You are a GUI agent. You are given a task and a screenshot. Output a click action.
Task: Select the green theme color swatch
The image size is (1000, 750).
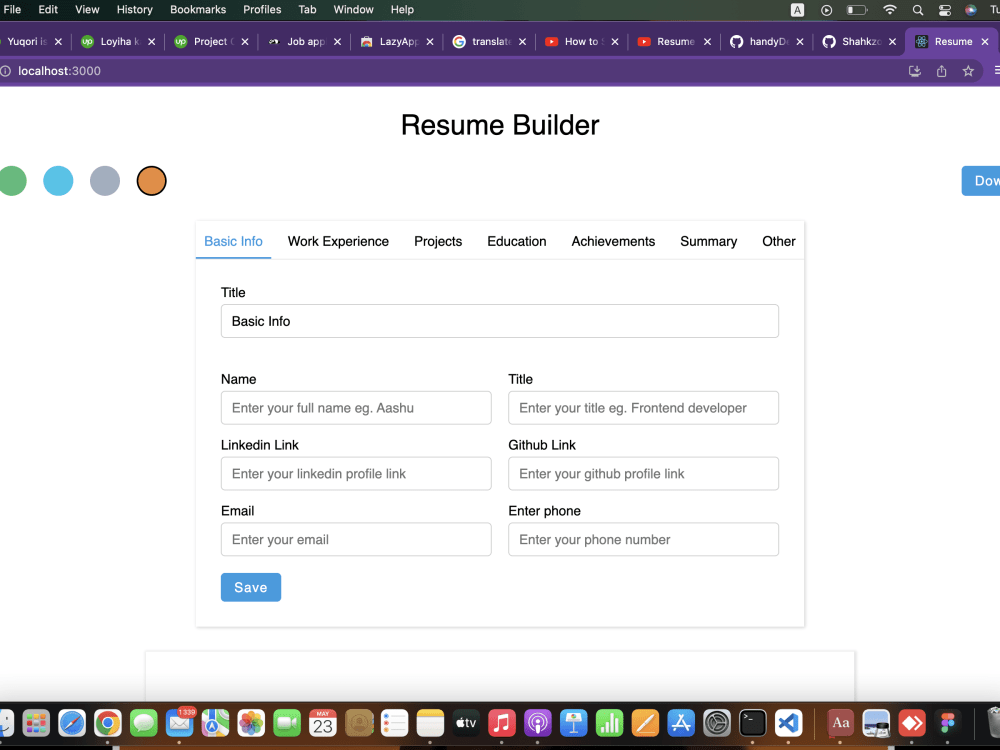point(12,181)
